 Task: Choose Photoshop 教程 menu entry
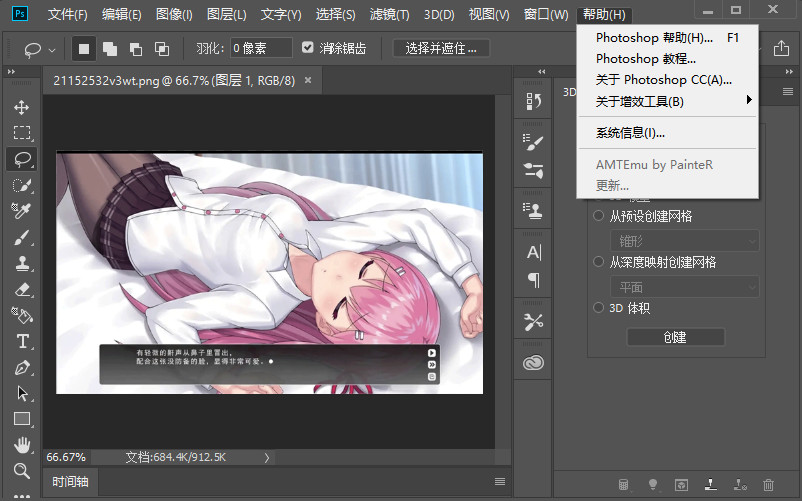tap(667, 59)
